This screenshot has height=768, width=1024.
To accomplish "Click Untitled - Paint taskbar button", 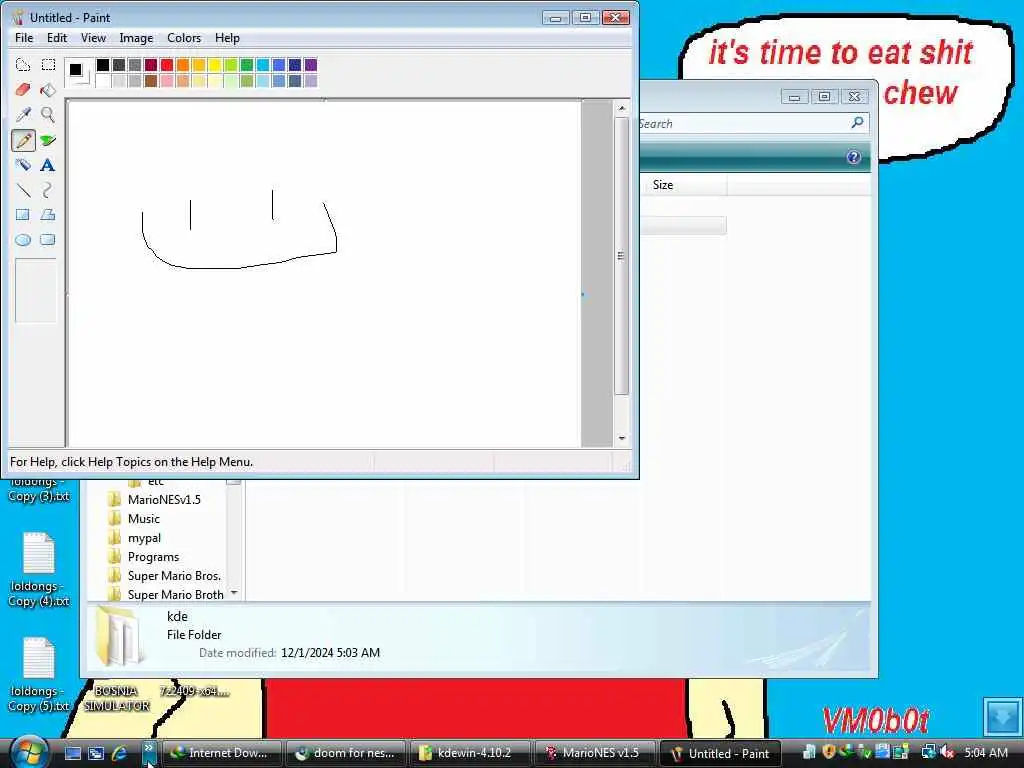I will pos(719,753).
